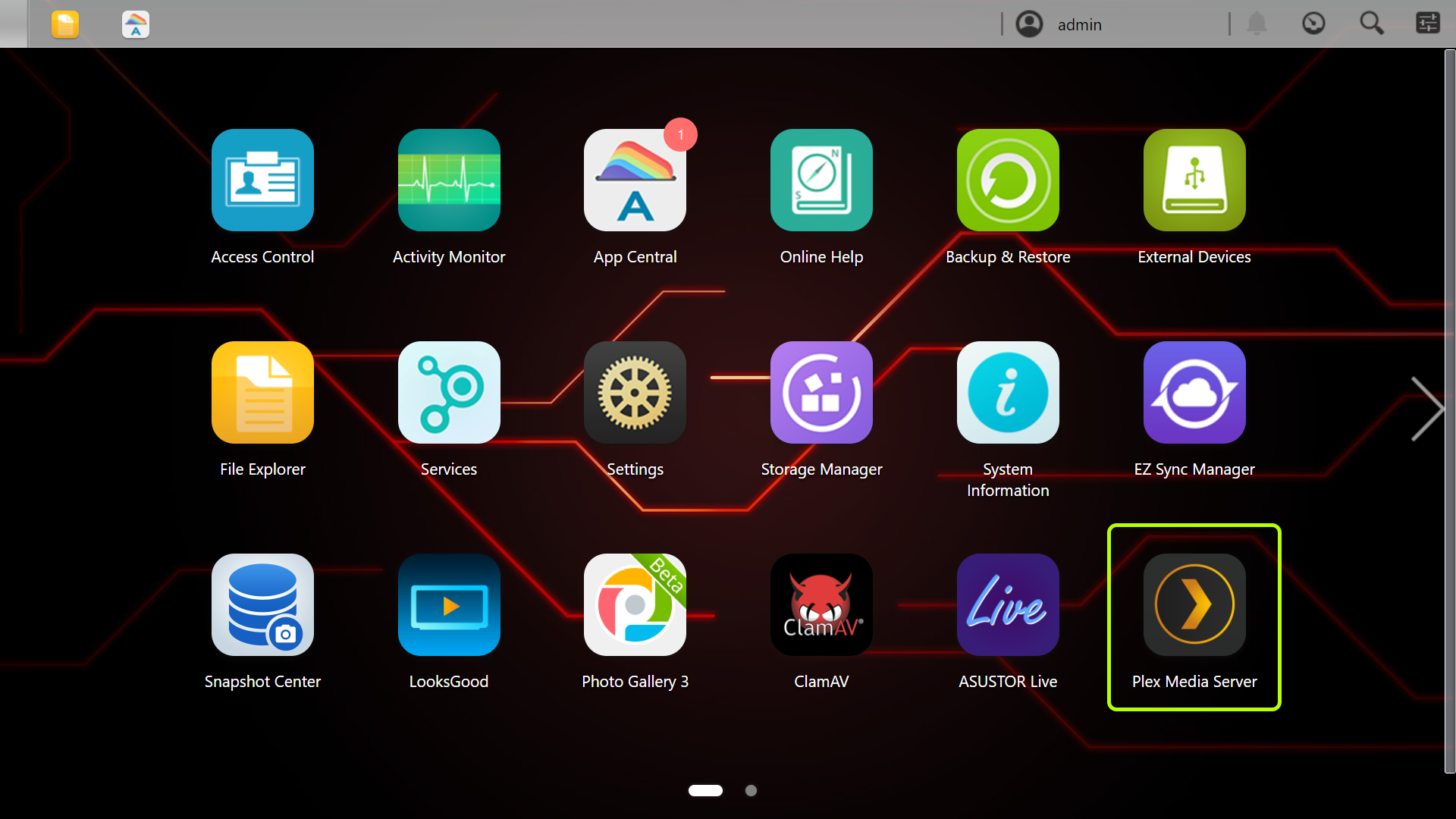Open Snapshot Center

click(x=262, y=605)
